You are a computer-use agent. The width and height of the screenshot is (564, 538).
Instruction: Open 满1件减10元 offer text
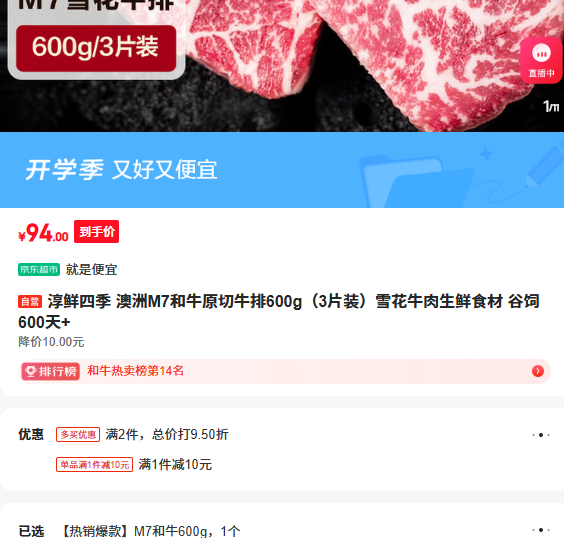point(175,465)
